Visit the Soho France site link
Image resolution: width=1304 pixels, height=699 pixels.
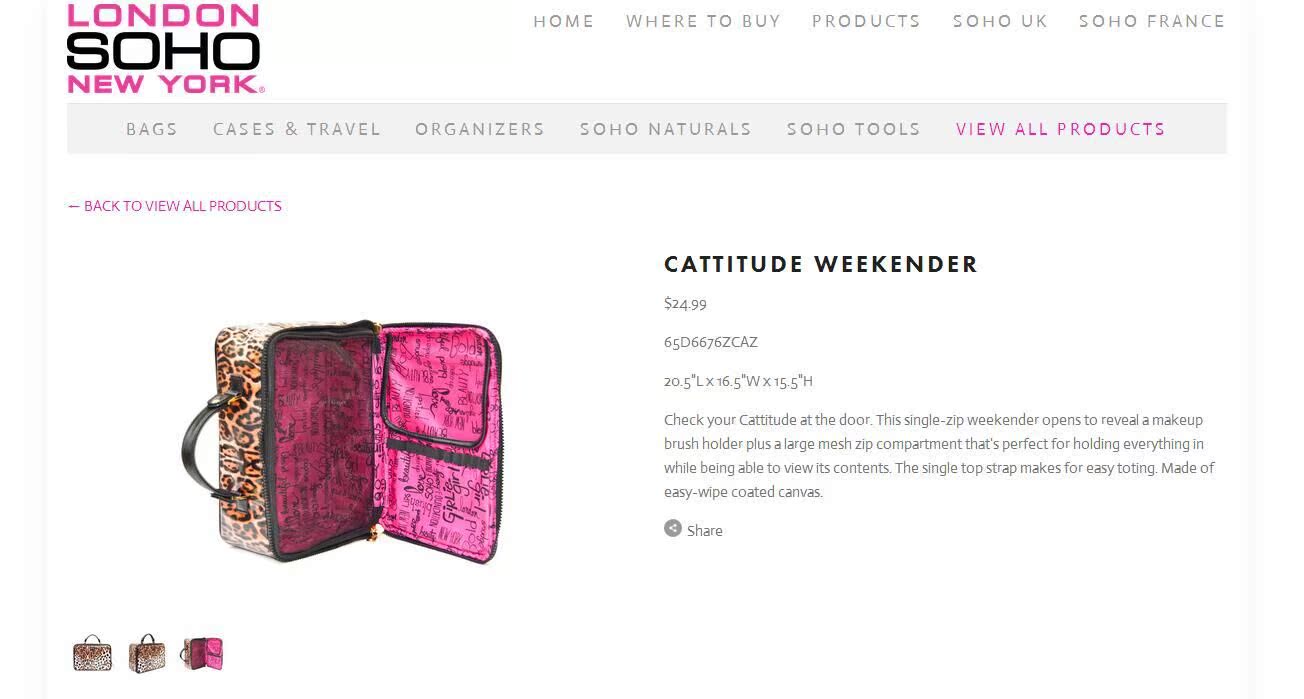[x=1152, y=21]
